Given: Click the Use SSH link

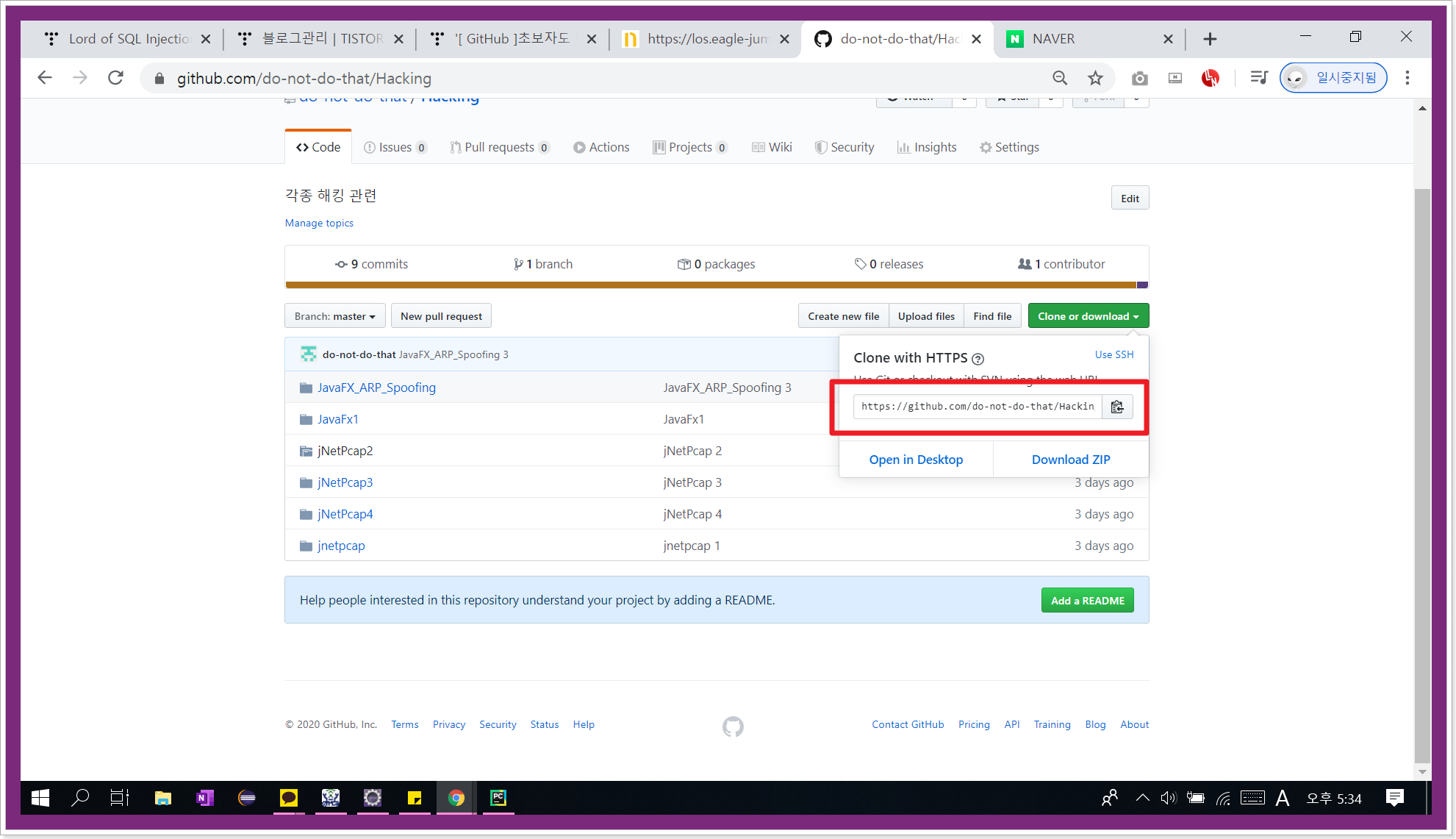Looking at the screenshot, I should coord(1113,354).
